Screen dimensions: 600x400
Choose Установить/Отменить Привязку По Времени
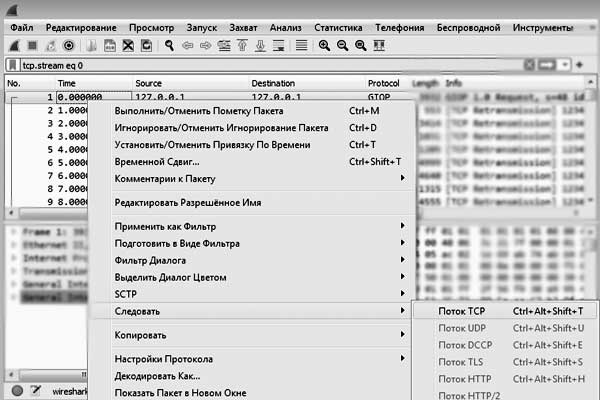click(x=253, y=145)
